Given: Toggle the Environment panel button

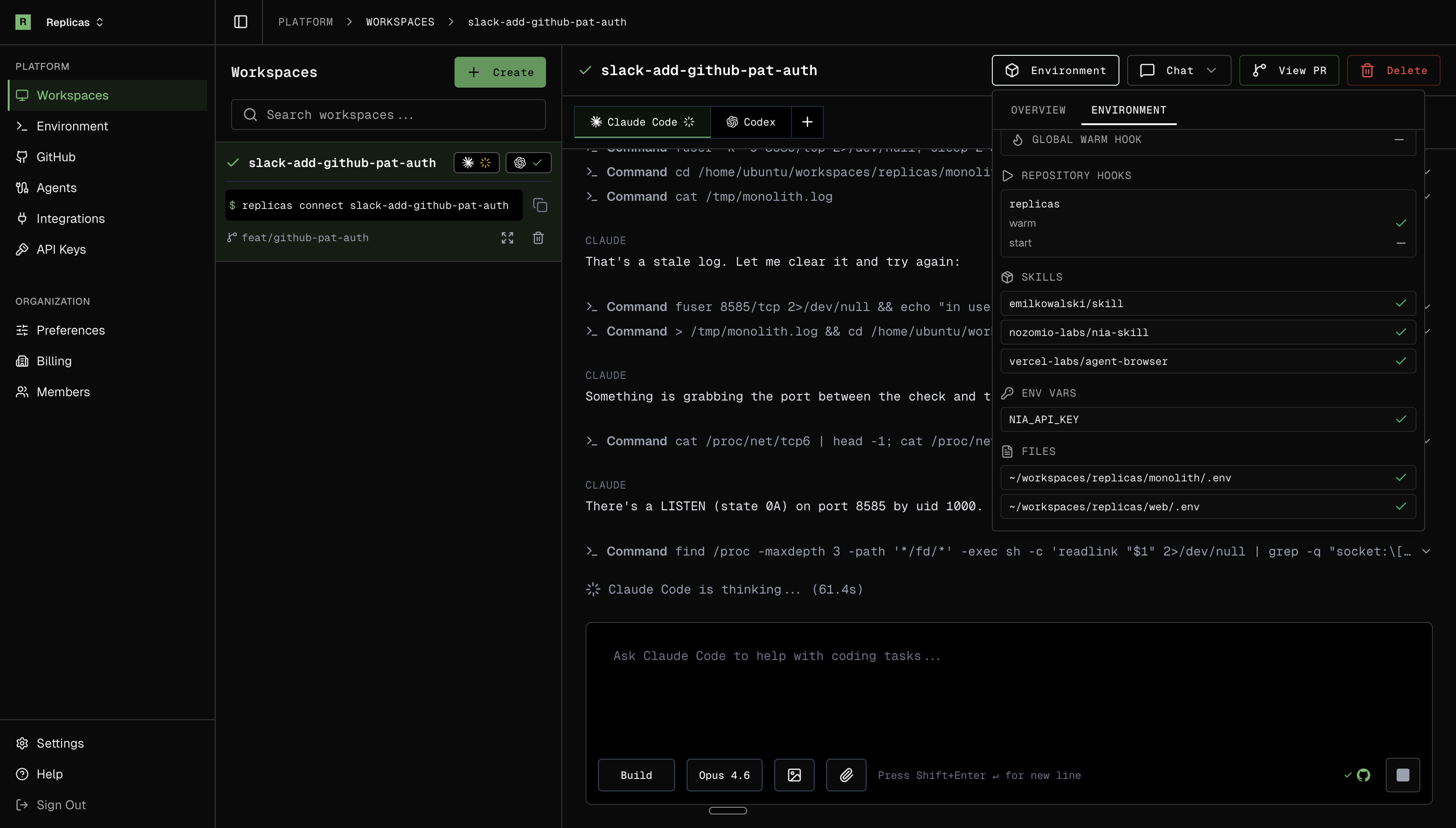Looking at the screenshot, I should tap(1055, 70).
